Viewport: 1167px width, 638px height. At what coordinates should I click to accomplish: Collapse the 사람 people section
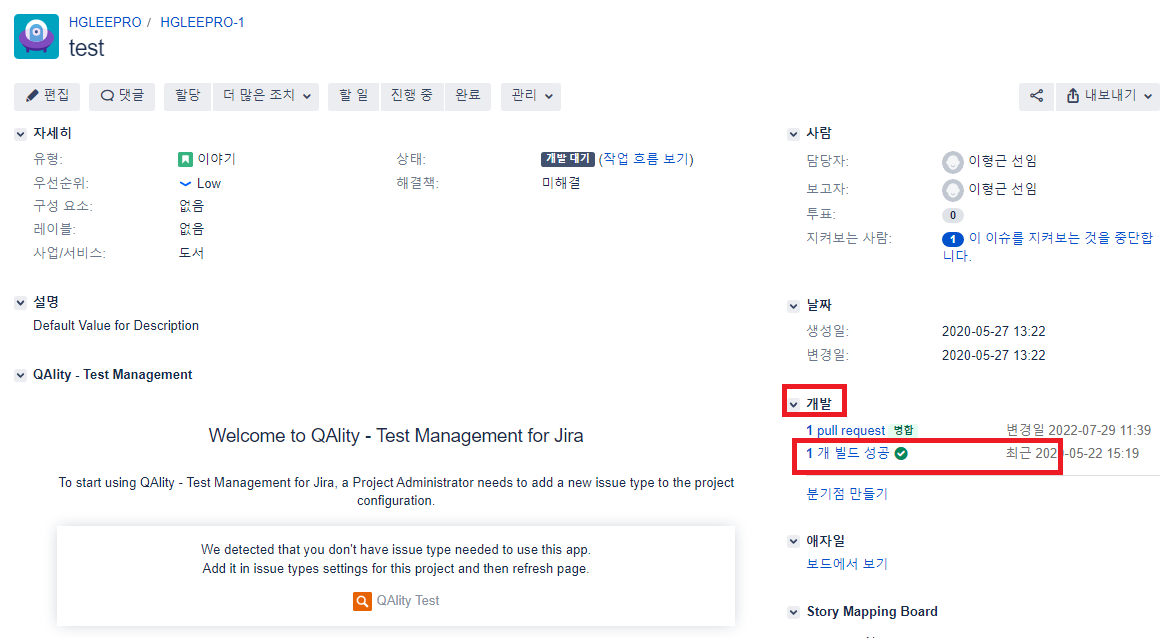793,134
